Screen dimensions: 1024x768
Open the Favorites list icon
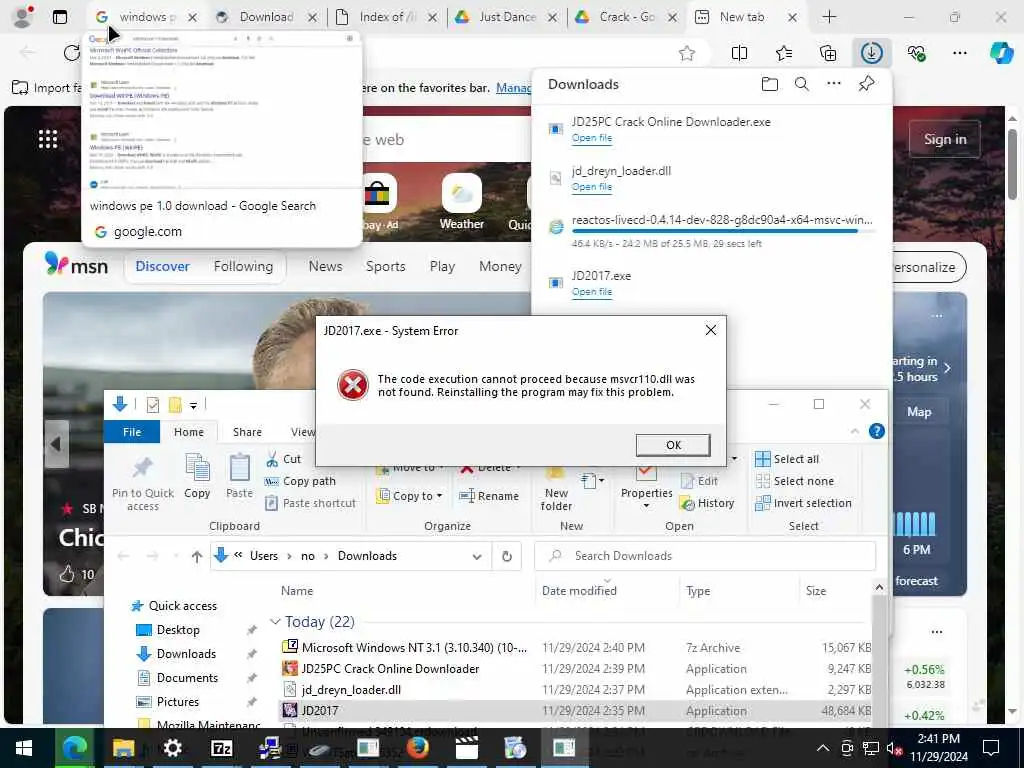point(784,54)
